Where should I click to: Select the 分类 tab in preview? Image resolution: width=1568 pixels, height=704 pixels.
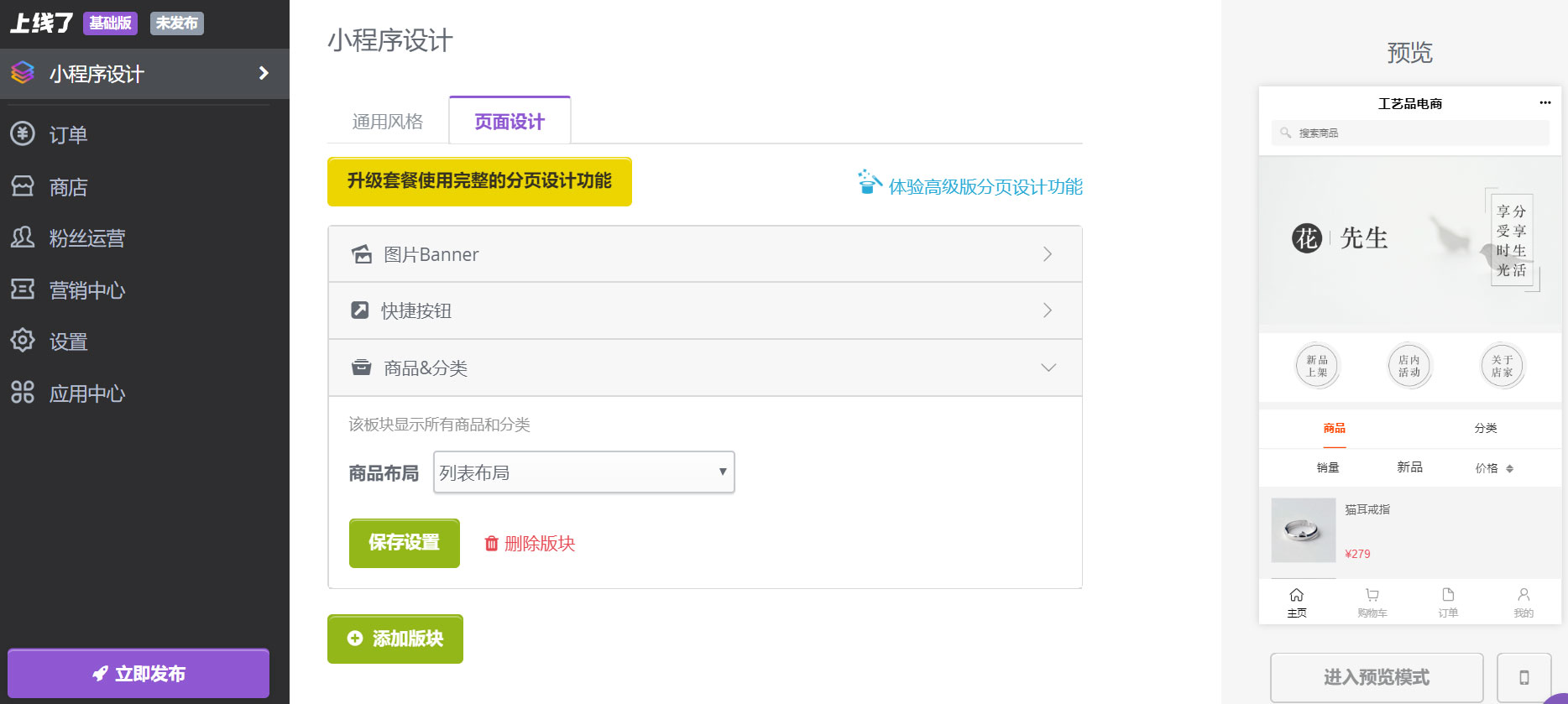[x=1486, y=428]
